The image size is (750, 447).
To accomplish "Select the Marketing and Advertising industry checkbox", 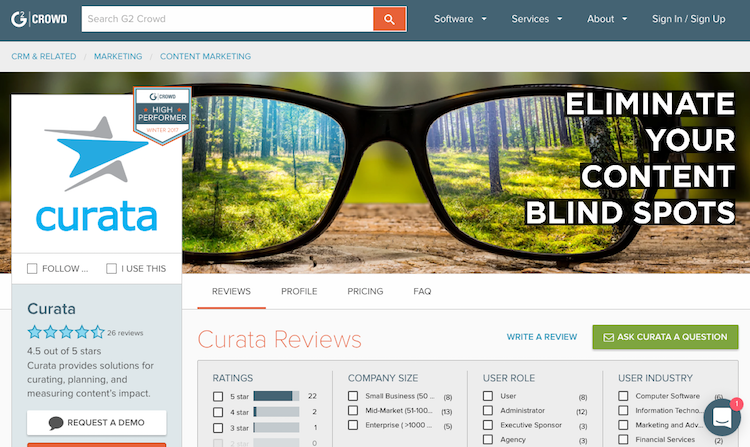I will click(x=623, y=425).
